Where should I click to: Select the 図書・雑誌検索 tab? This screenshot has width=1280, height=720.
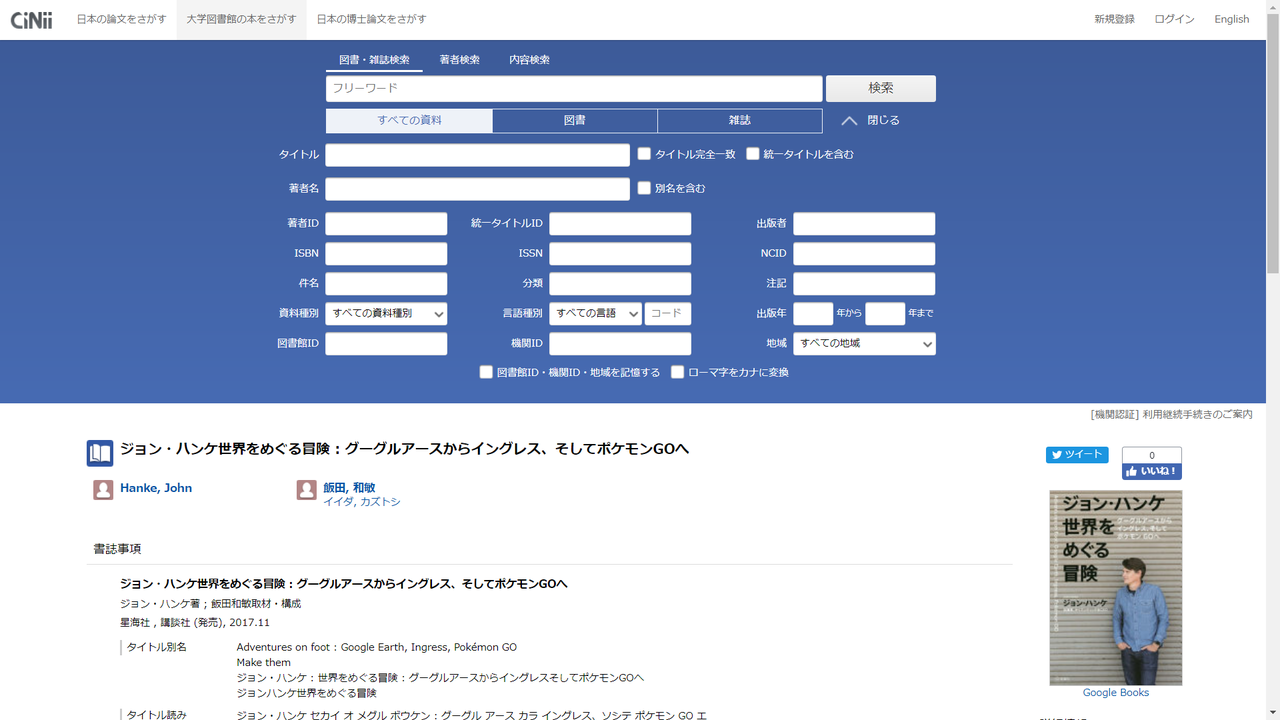pos(374,60)
